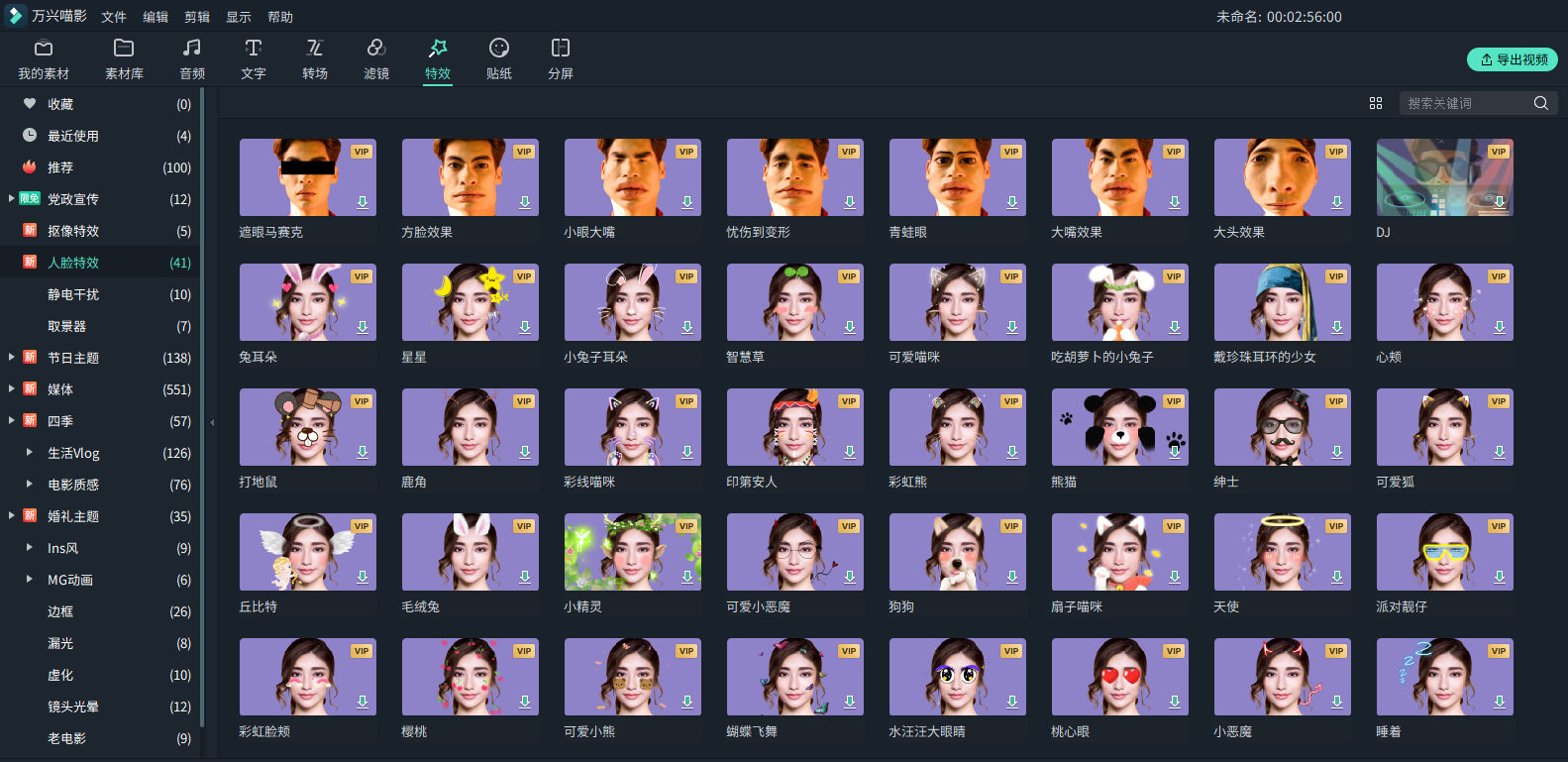Select the 取景器 category
1568x762 pixels.
(x=100, y=326)
